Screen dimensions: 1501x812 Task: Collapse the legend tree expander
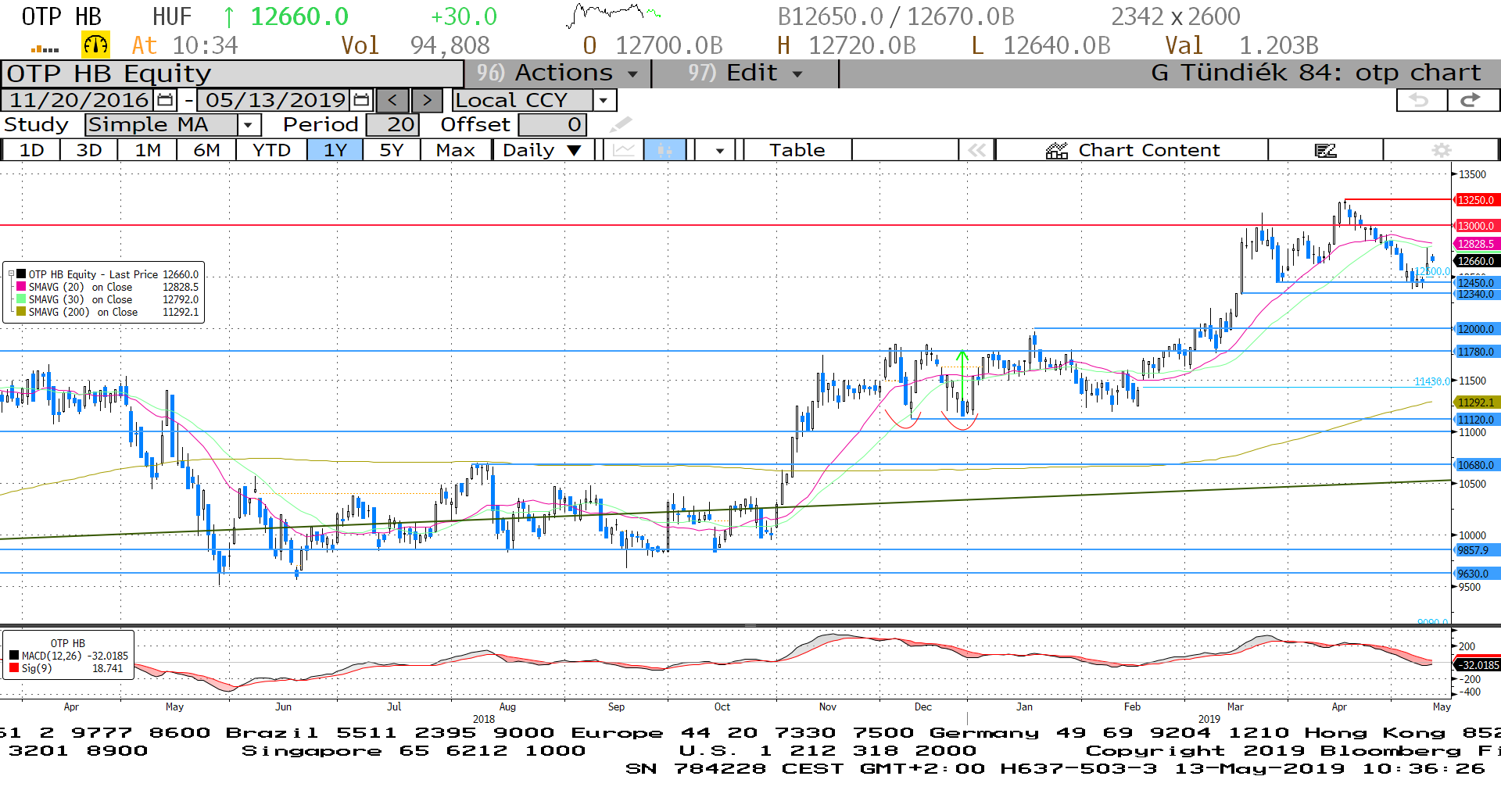[x=11, y=274]
